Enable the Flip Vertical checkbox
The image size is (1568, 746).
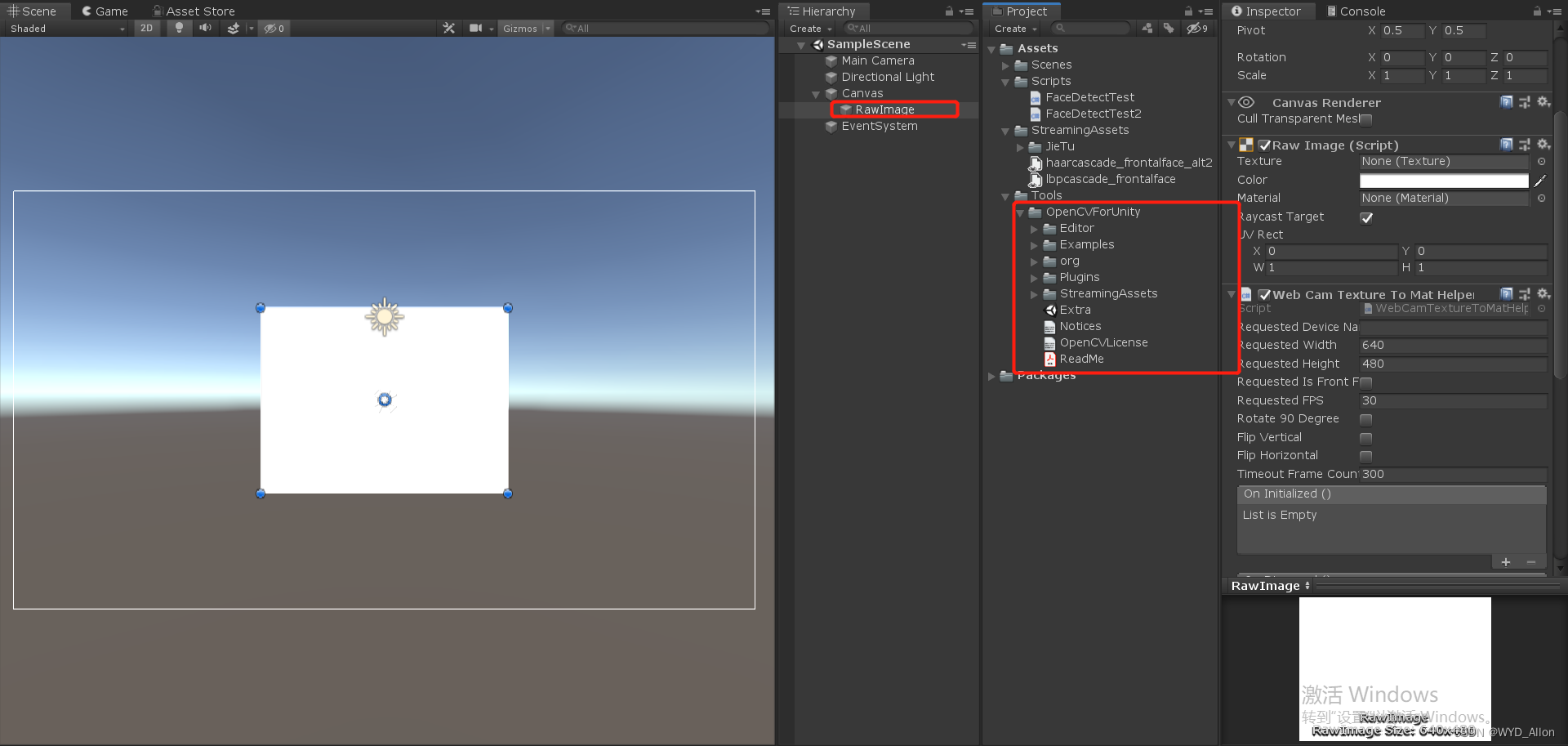[x=1365, y=437]
